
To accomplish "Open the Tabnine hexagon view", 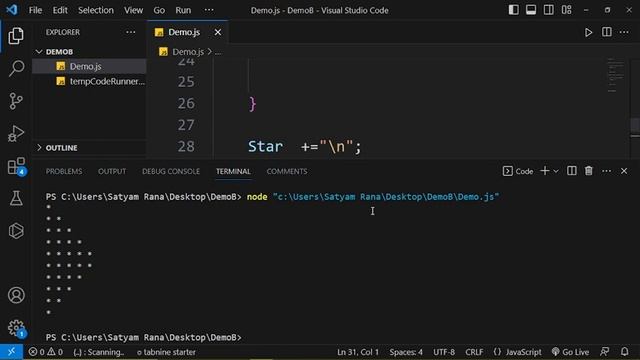I will pos(16,231).
